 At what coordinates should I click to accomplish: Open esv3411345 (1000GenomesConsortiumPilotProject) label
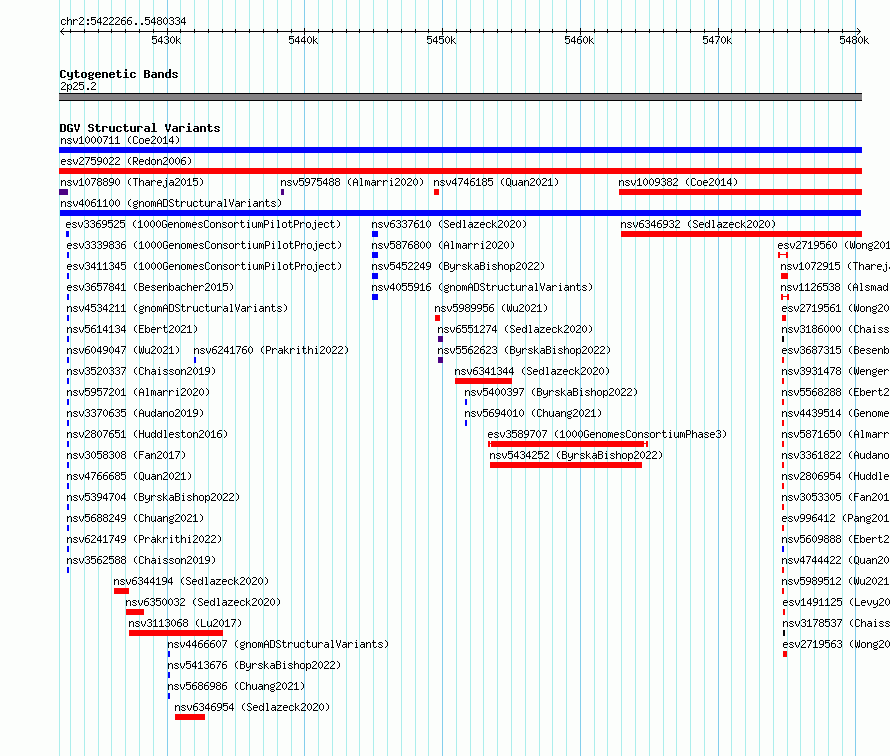pos(204,266)
